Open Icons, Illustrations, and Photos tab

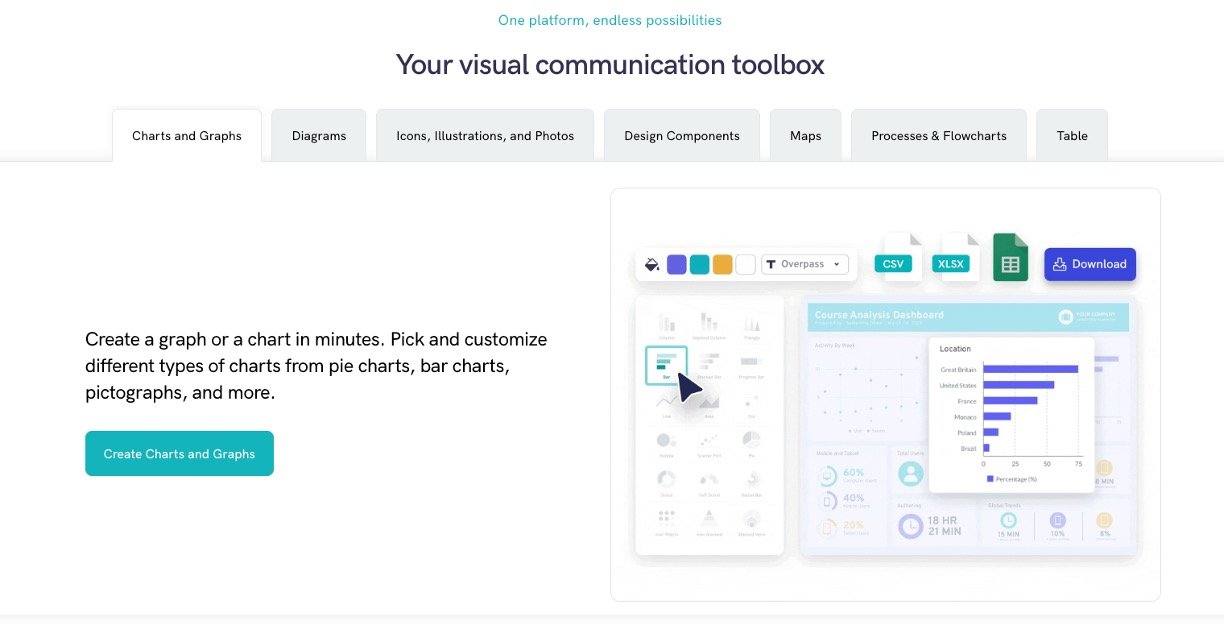click(x=485, y=136)
